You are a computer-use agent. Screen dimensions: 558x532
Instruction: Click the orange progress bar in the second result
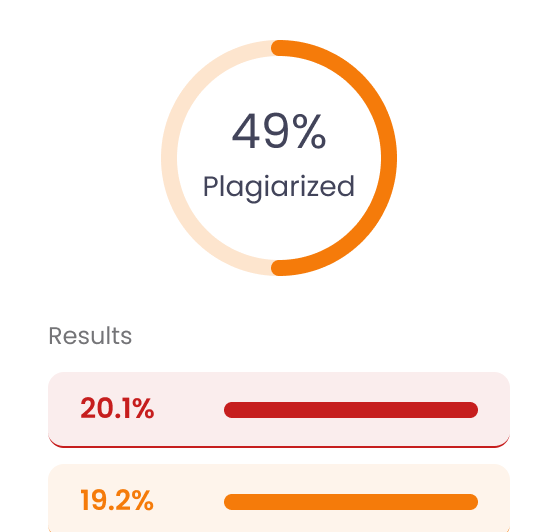coord(351,502)
